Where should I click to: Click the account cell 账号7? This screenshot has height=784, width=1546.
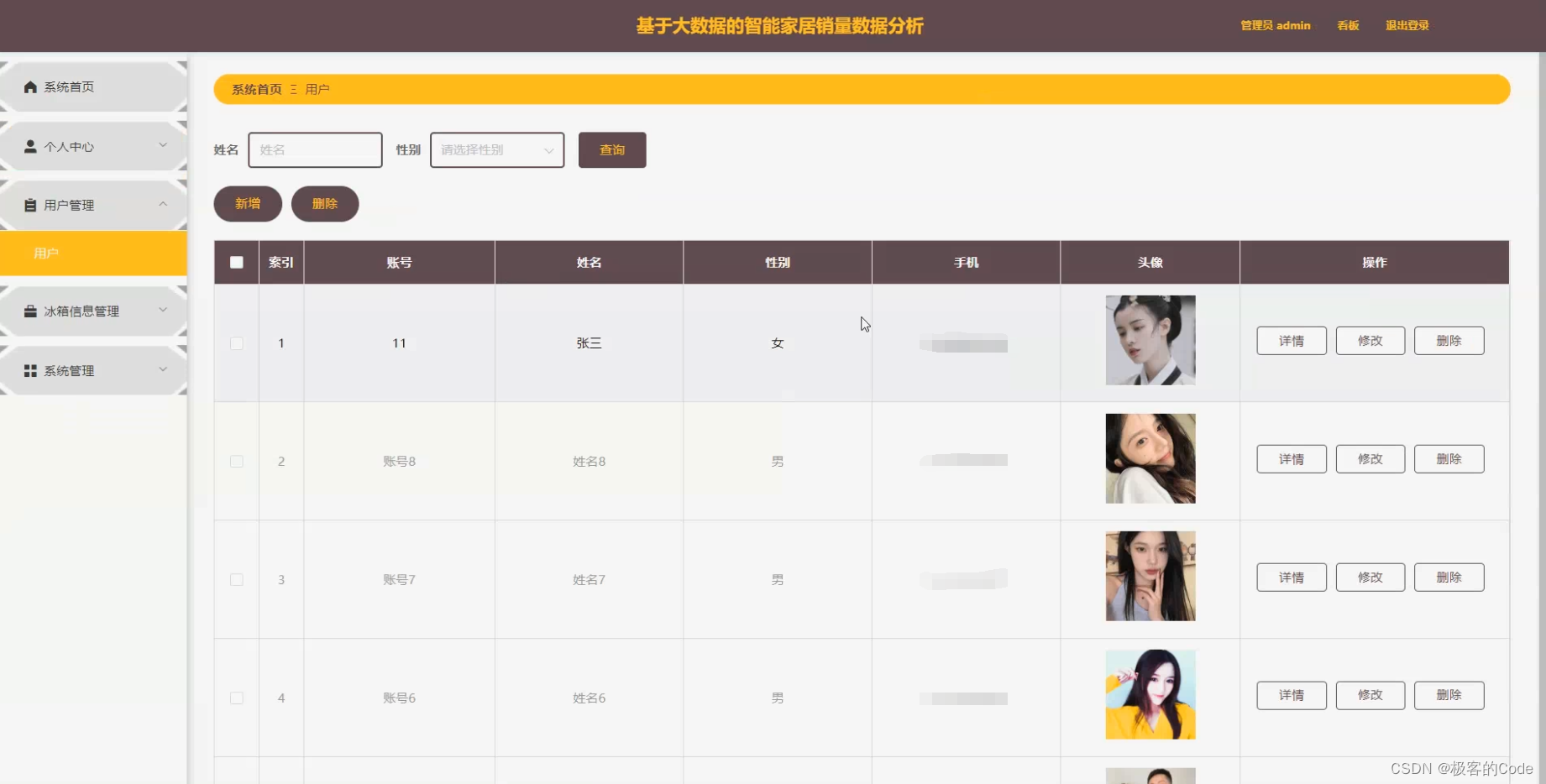tap(399, 580)
